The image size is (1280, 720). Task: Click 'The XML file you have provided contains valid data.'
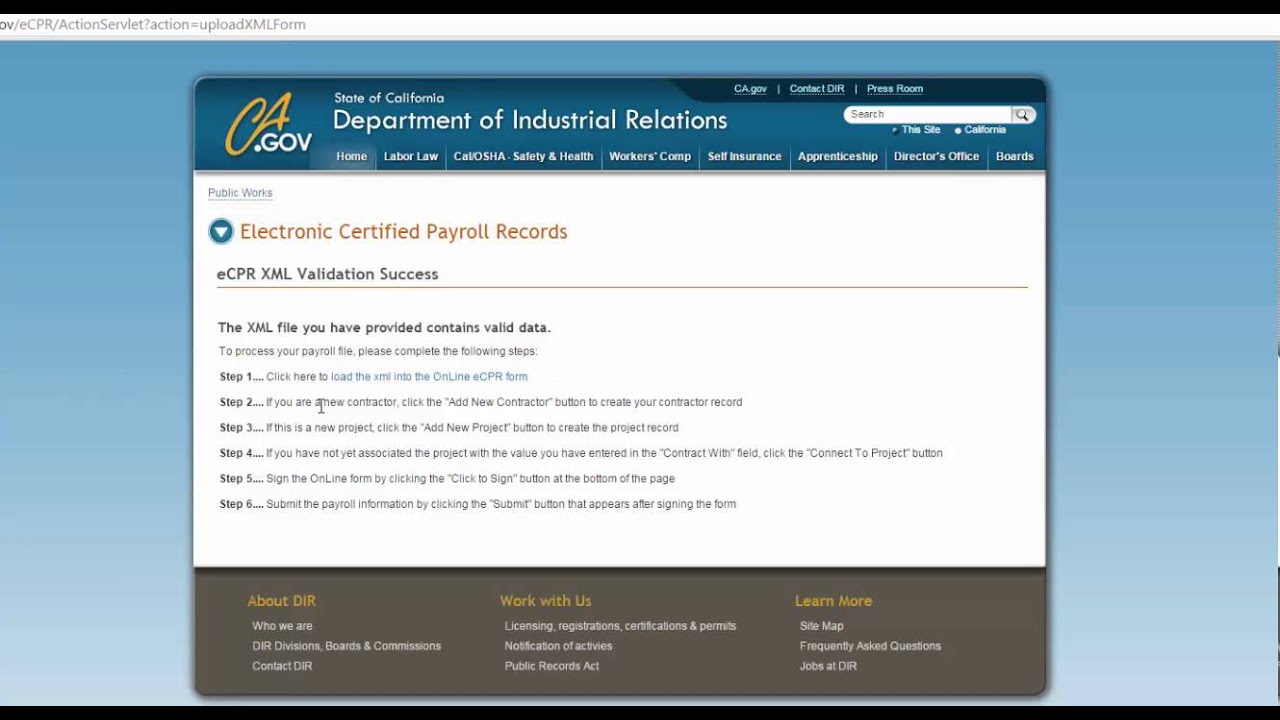(384, 328)
